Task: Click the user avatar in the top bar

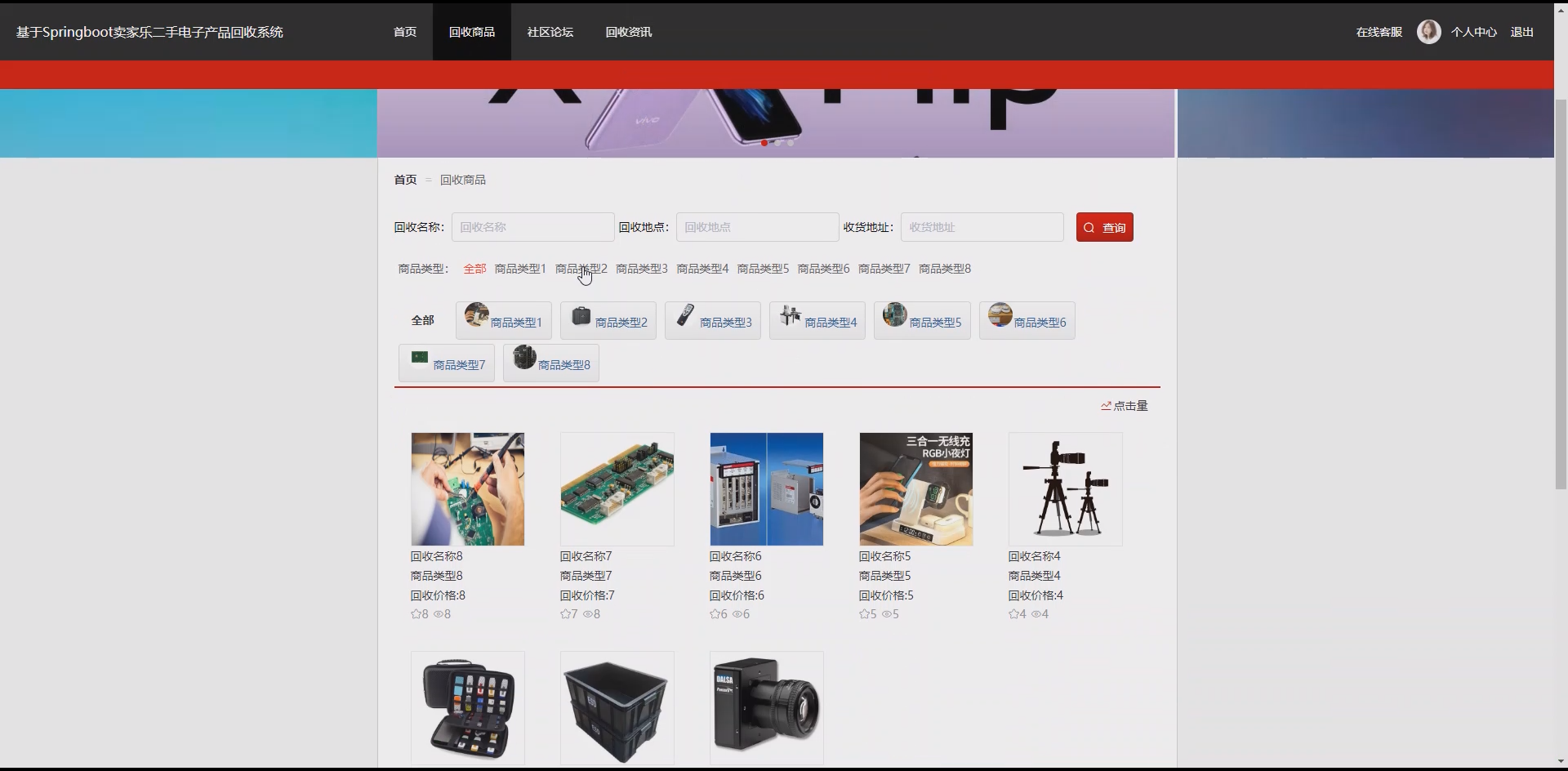Action: pyautogui.click(x=1429, y=31)
